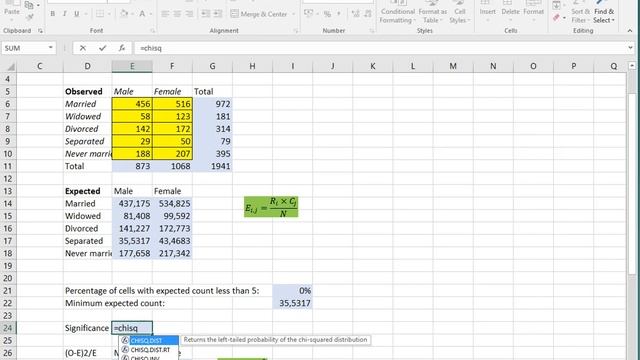Click the Observed header cell

tap(87, 91)
